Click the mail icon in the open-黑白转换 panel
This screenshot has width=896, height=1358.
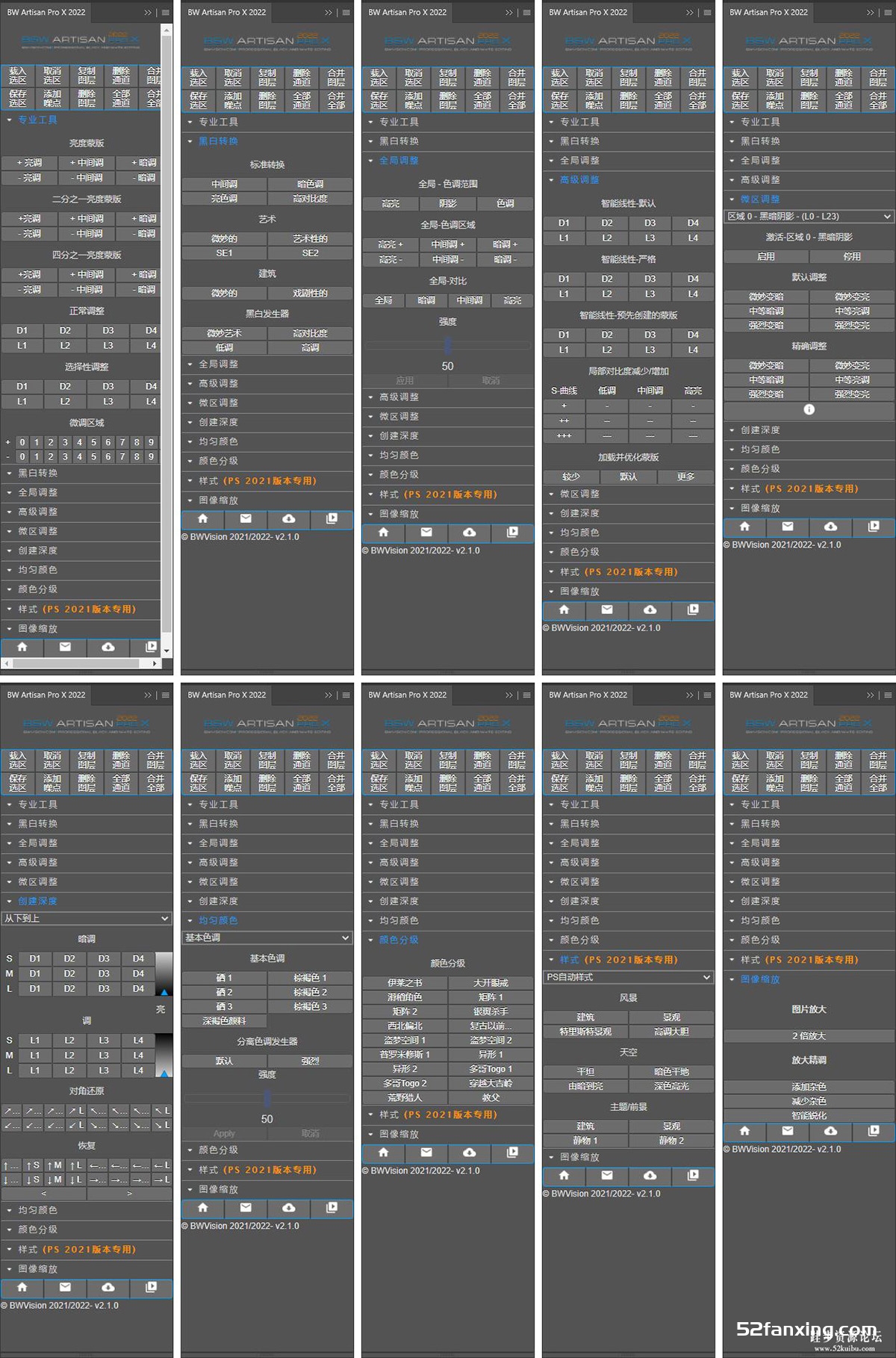tap(246, 518)
